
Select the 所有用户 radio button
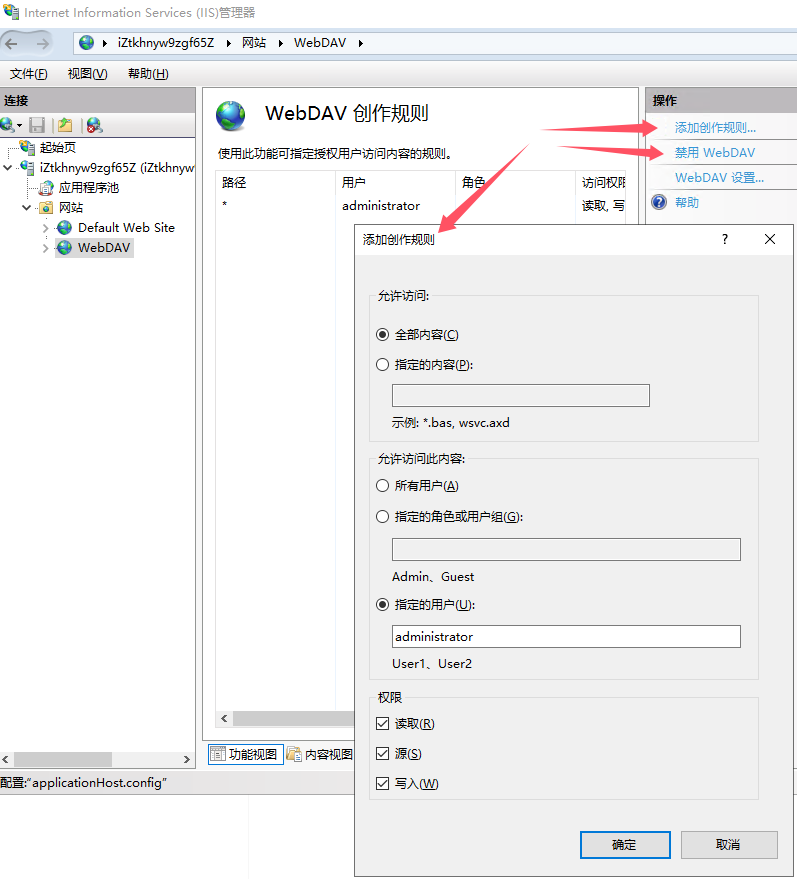(382, 486)
